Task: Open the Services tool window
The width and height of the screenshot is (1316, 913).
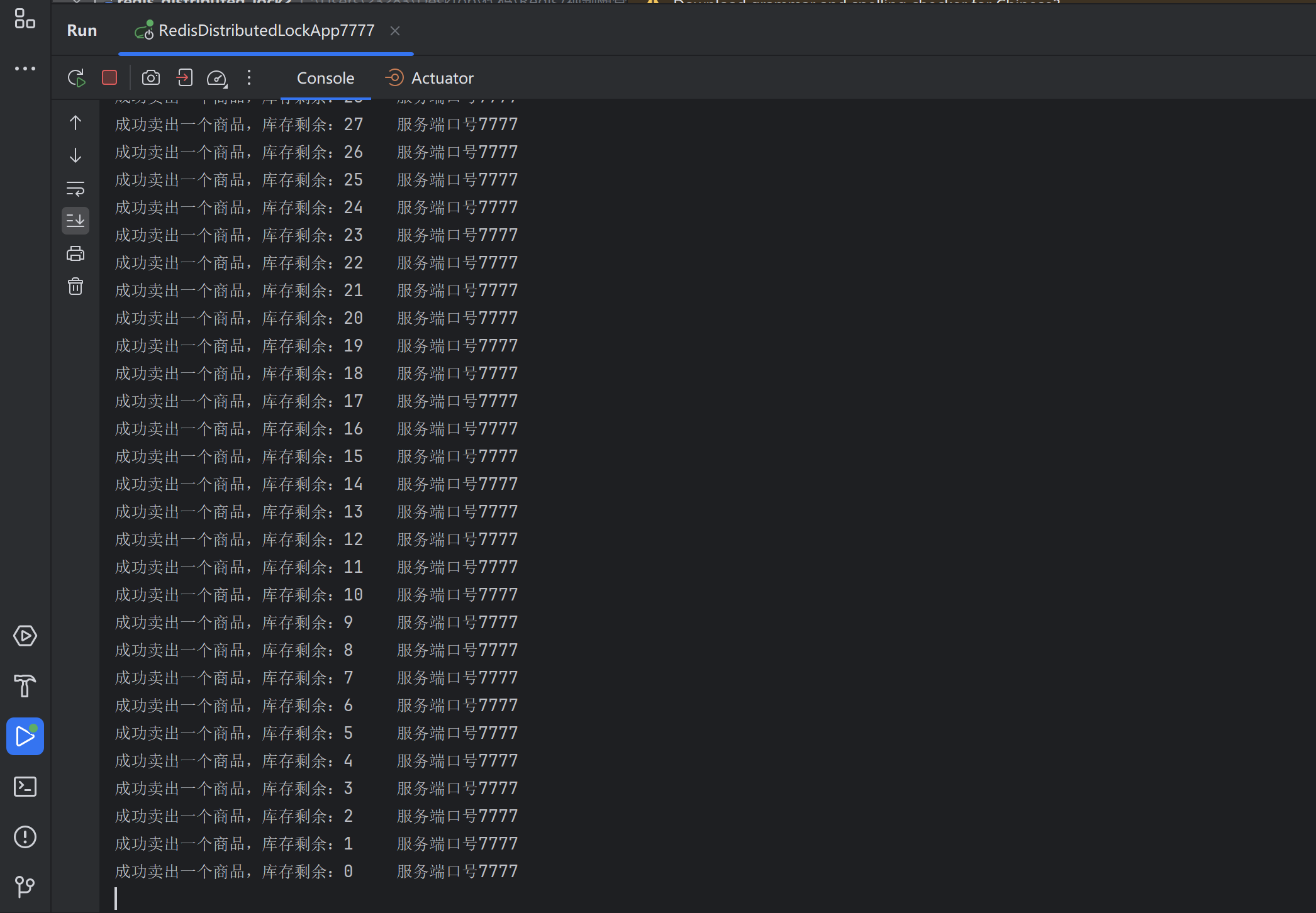Action: [25, 636]
